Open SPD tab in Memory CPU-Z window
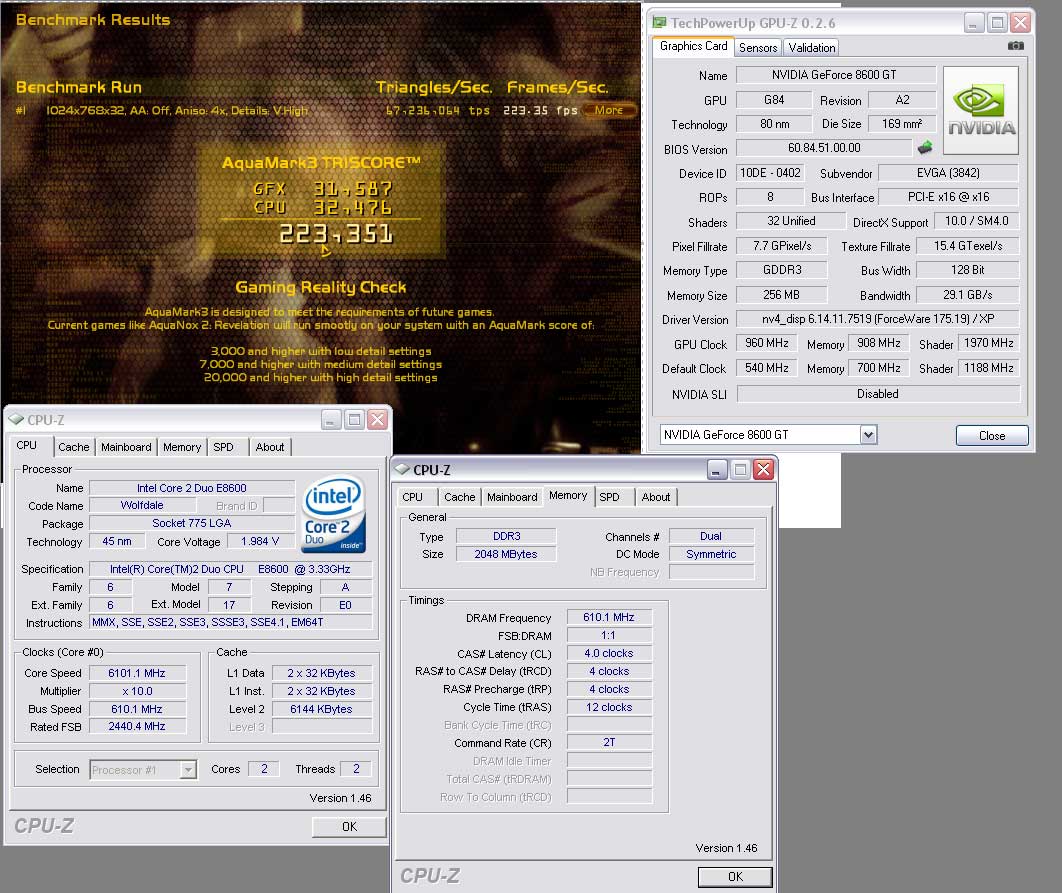This screenshot has width=1062, height=893. tap(610, 497)
